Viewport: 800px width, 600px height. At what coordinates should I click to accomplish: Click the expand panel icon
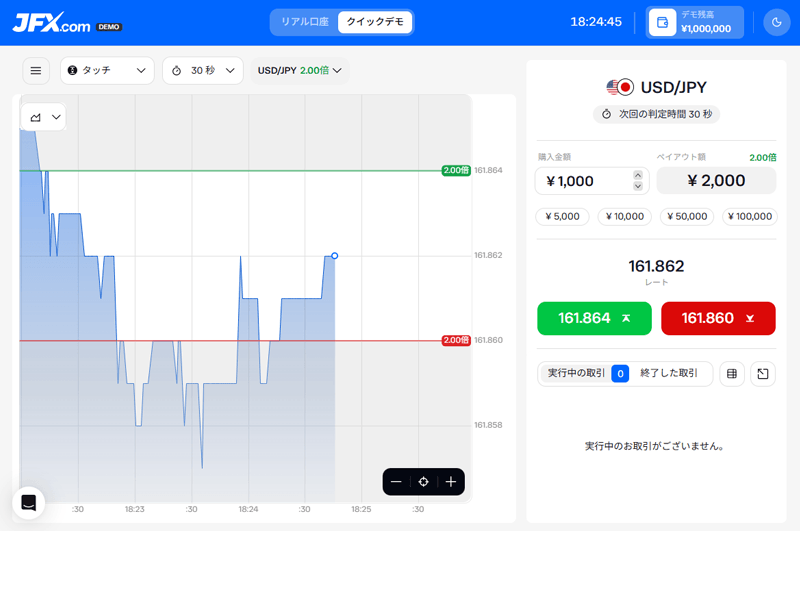(x=763, y=374)
